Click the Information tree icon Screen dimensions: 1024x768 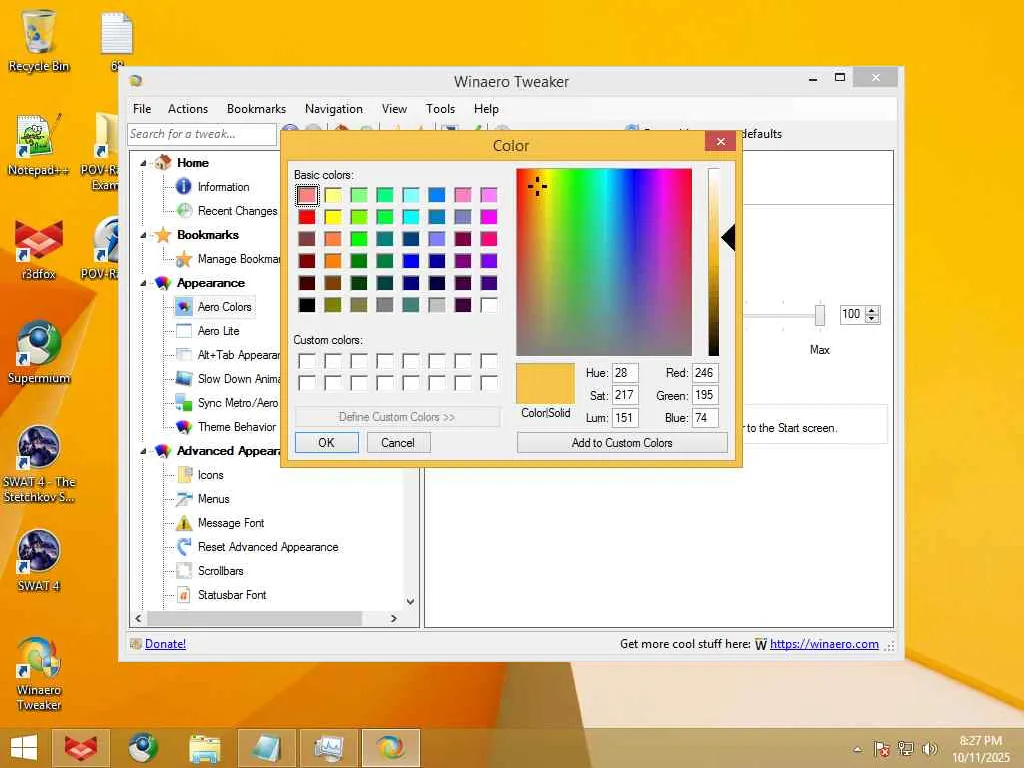coord(184,187)
